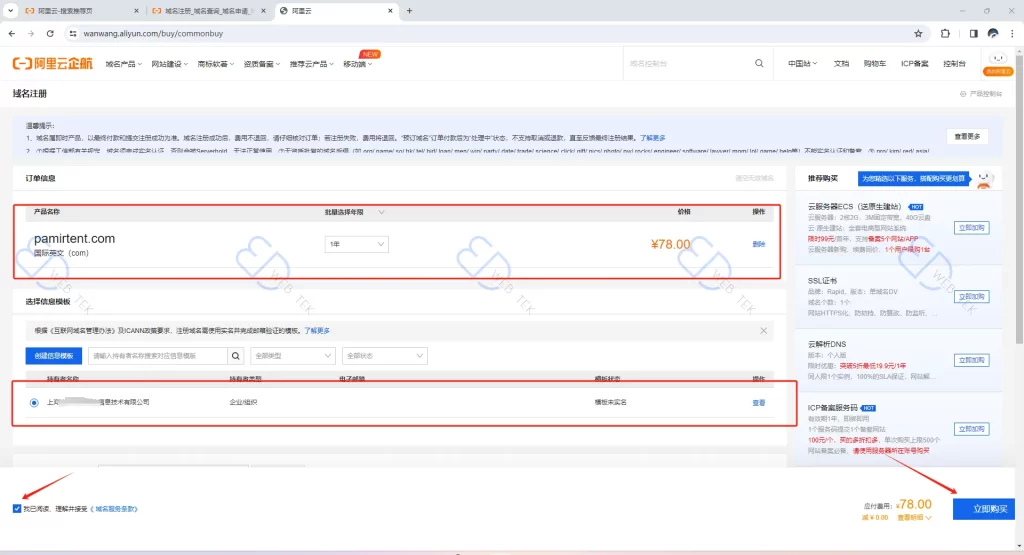Click the 立即购买 buy now button
The width and height of the screenshot is (1024, 555).
click(x=984, y=509)
